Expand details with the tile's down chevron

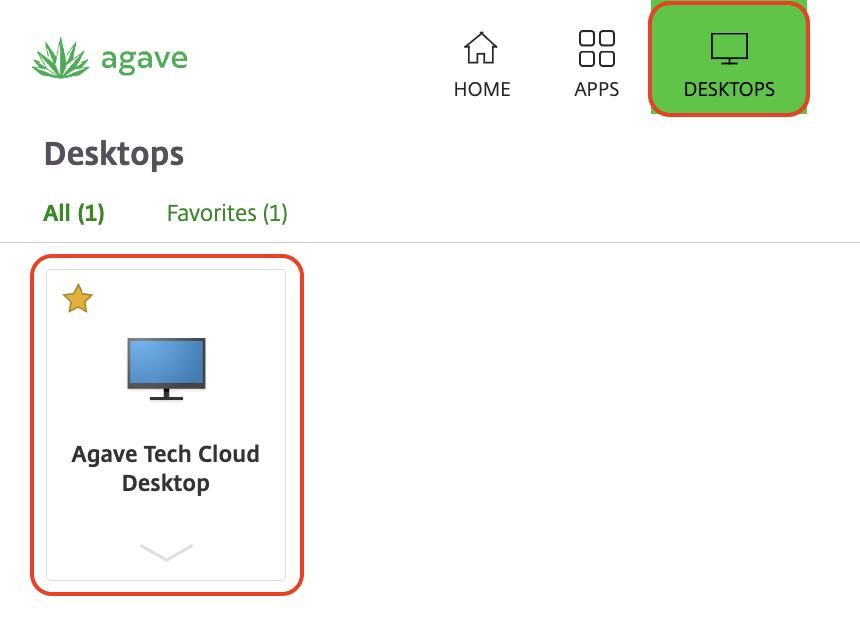[x=166, y=552]
